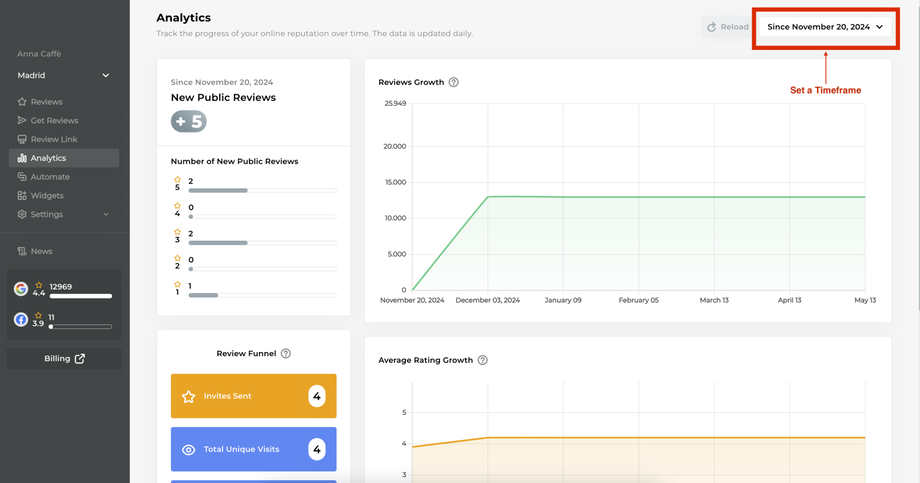The image size is (920, 483).
Task: Open the Billing external link
Action: coord(64,358)
